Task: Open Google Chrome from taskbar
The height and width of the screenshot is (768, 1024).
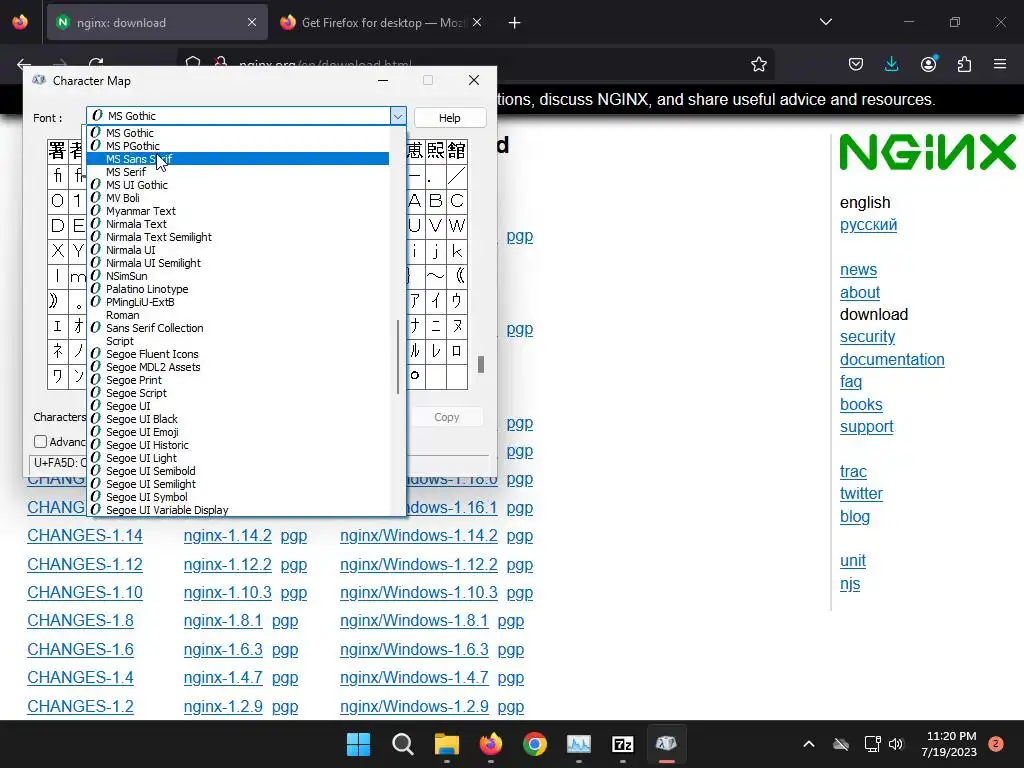Action: tap(535, 744)
